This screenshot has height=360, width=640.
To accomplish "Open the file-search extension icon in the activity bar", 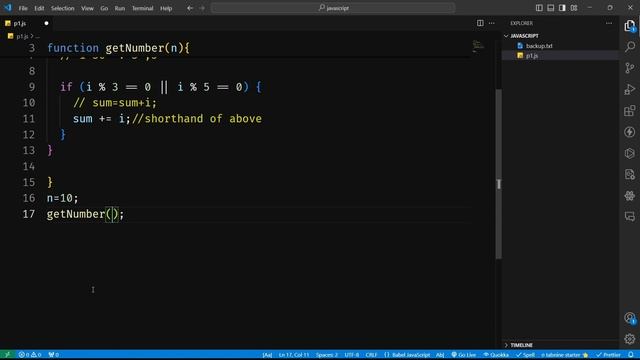I will [630, 174].
